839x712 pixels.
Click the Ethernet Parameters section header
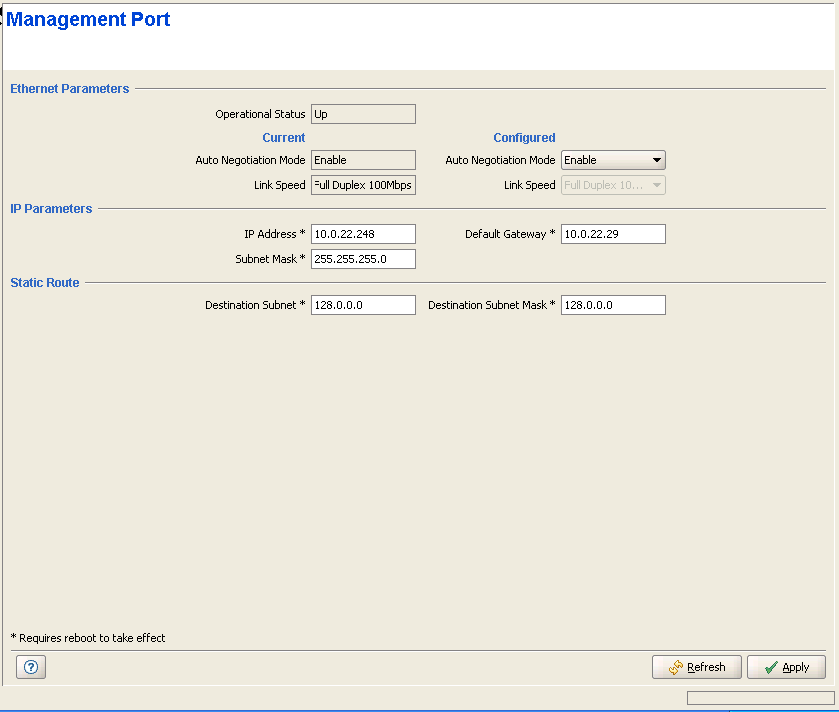click(70, 89)
